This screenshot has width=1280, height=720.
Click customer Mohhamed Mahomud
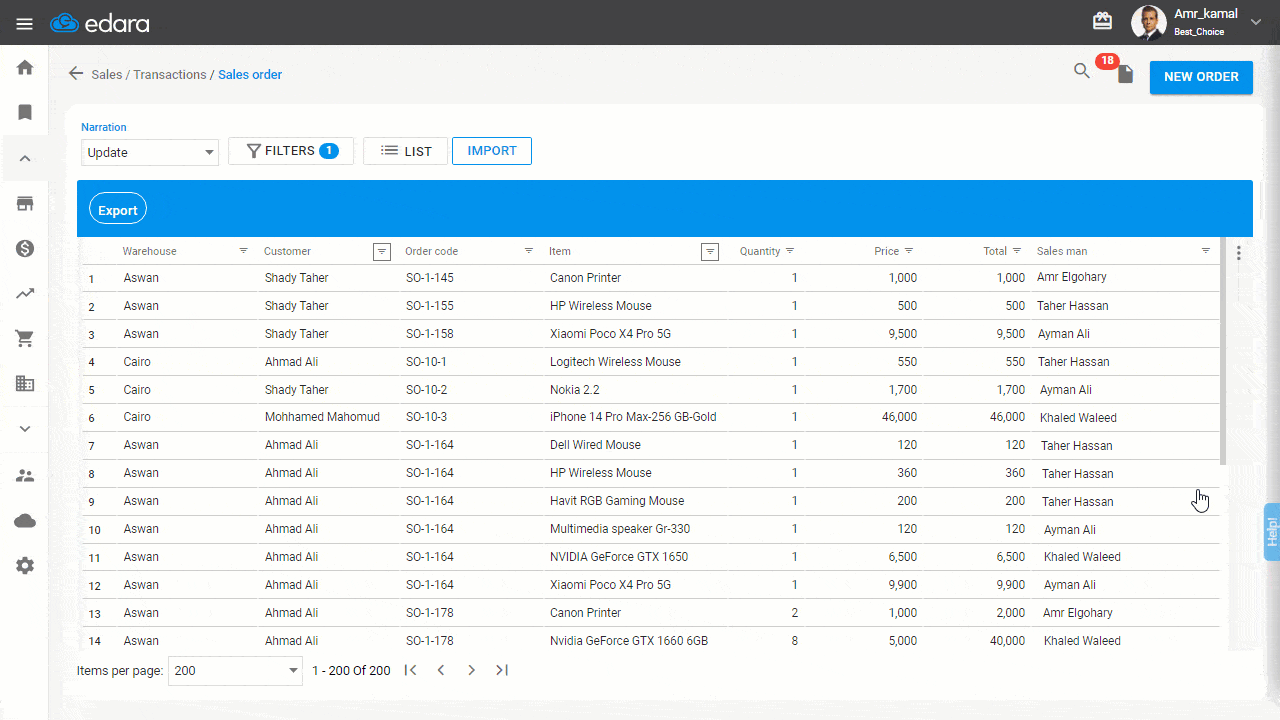point(322,417)
